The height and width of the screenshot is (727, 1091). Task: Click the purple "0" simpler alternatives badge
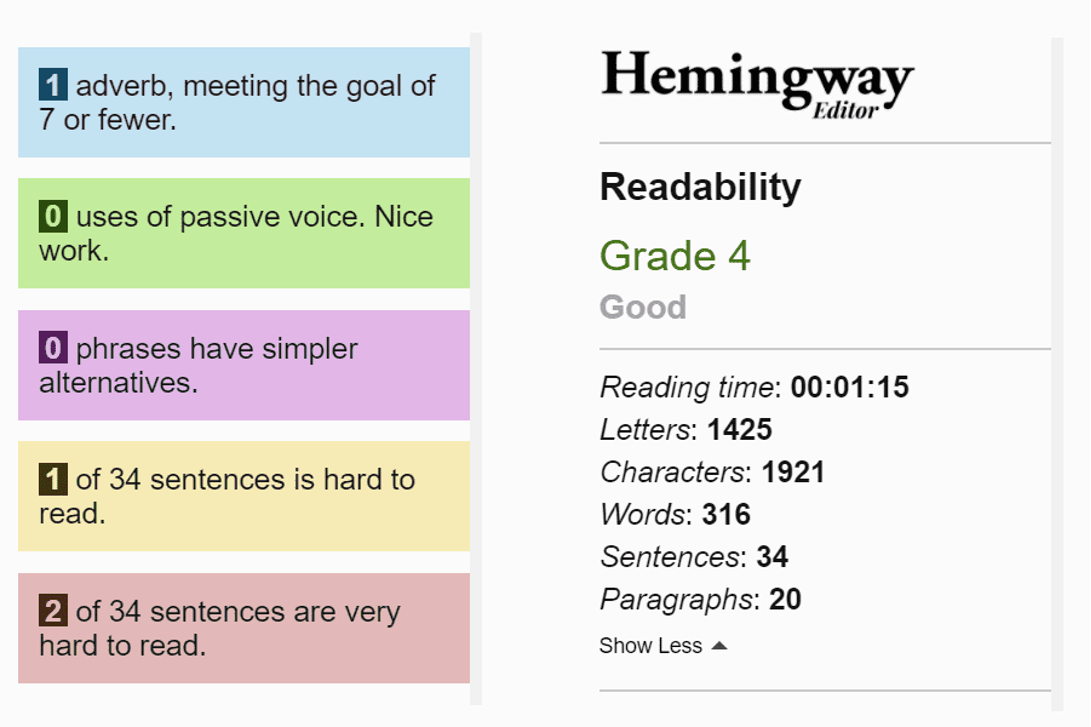tap(51, 349)
